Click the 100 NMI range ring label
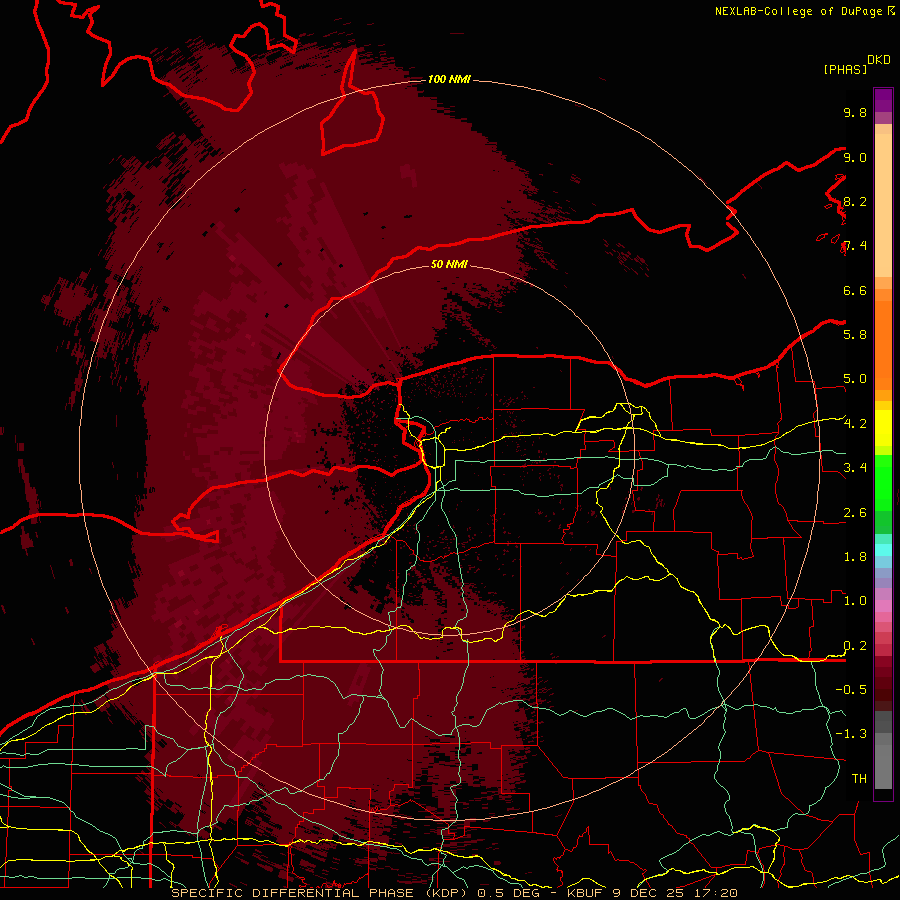900x900 pixels. coord(449,79)
